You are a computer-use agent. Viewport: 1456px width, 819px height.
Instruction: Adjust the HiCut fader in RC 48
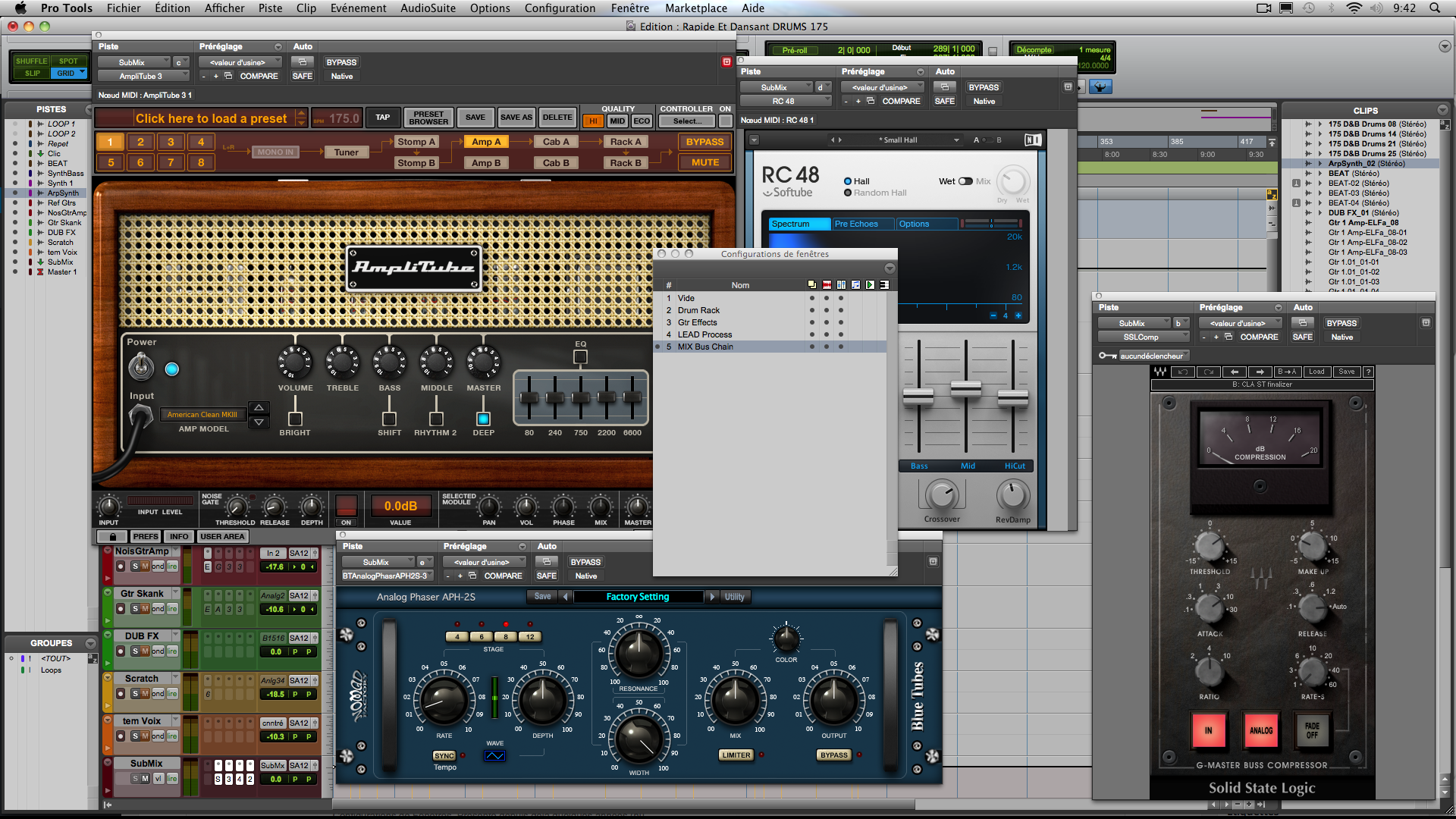pyautogui.click(x=1012, y=397)
